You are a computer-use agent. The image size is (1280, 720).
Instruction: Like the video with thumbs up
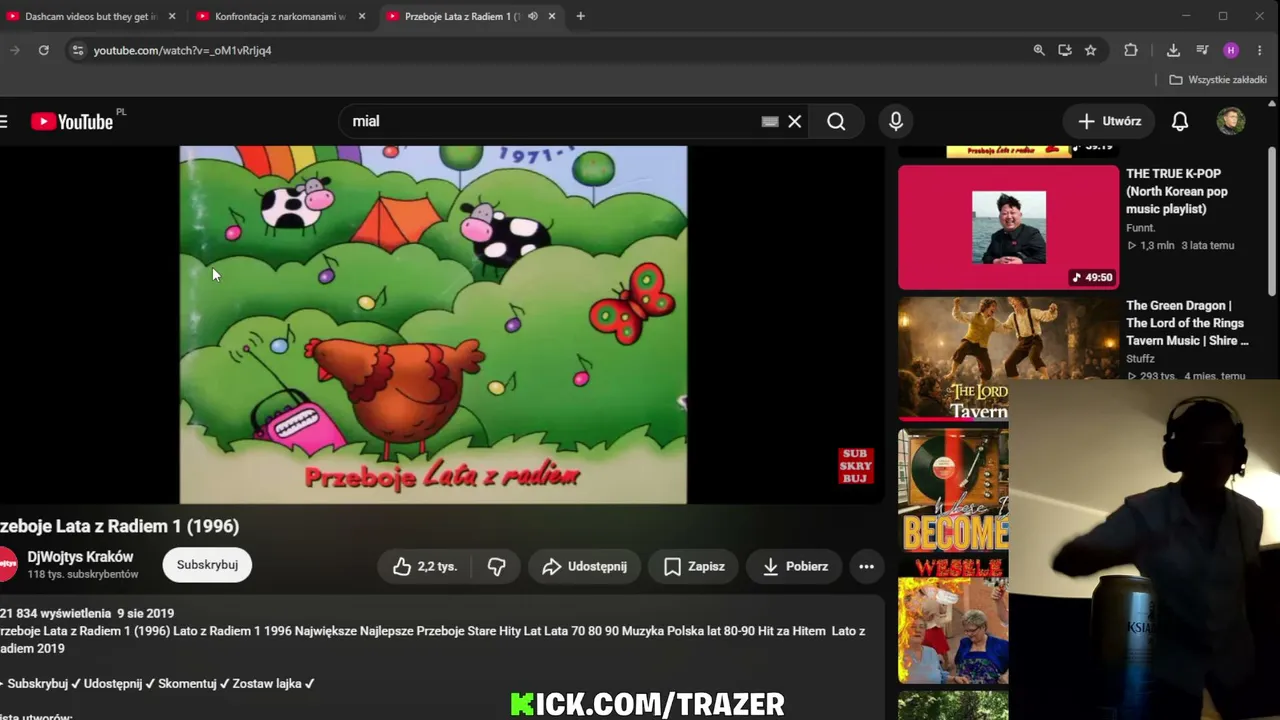click(x=425, y=566)
